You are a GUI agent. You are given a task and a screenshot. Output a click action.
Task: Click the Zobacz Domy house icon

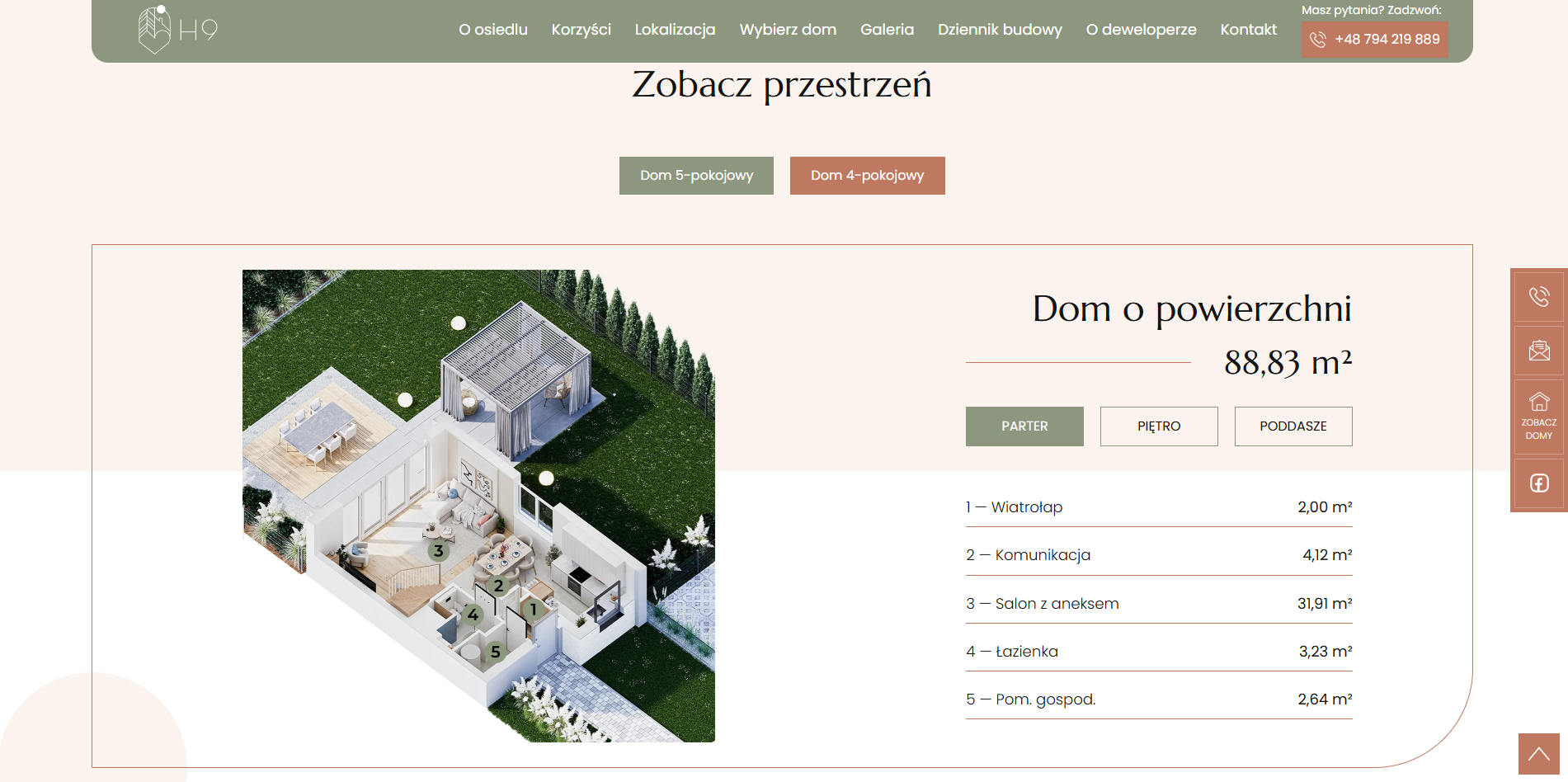click(1539, 417)
